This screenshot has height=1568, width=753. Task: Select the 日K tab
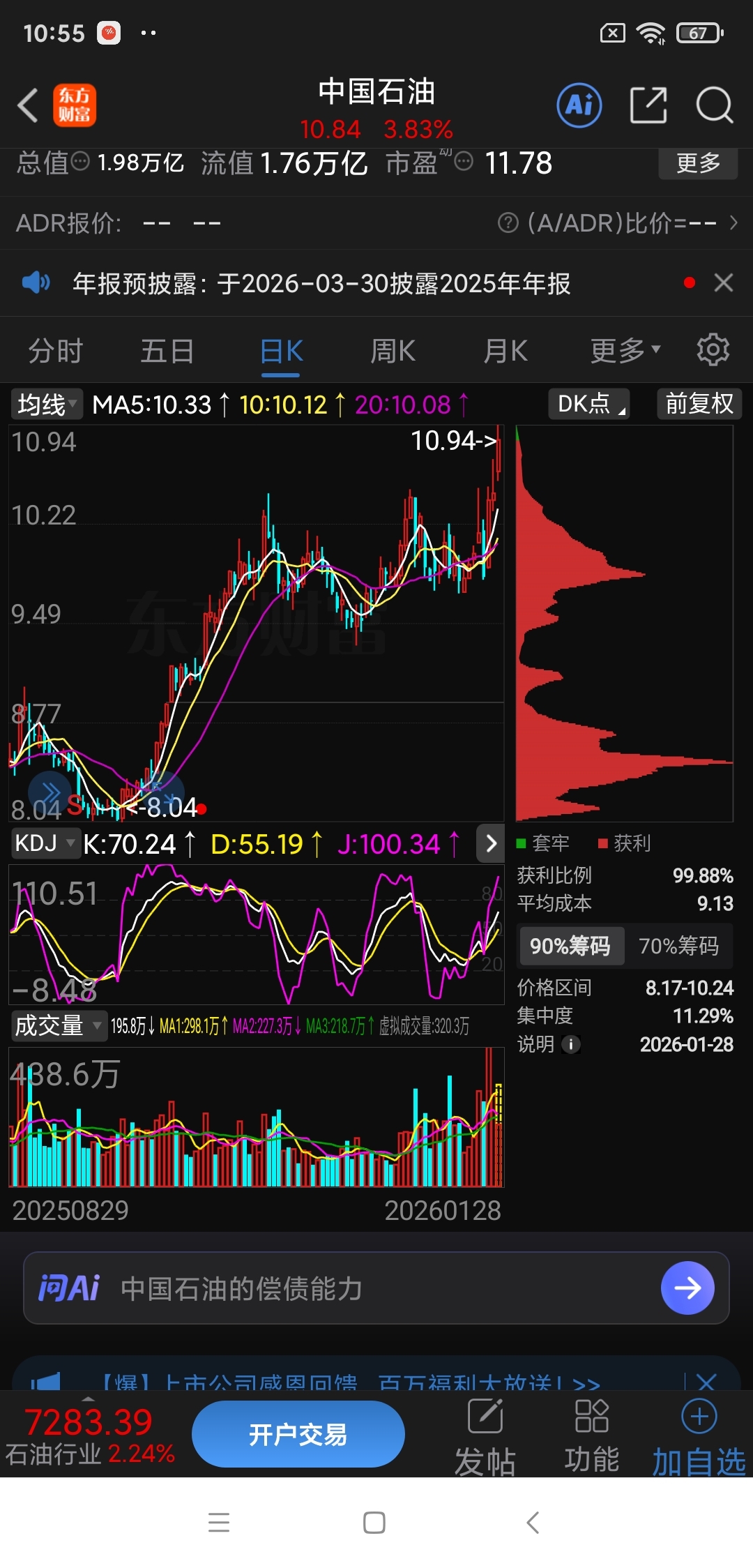(281, 351)
